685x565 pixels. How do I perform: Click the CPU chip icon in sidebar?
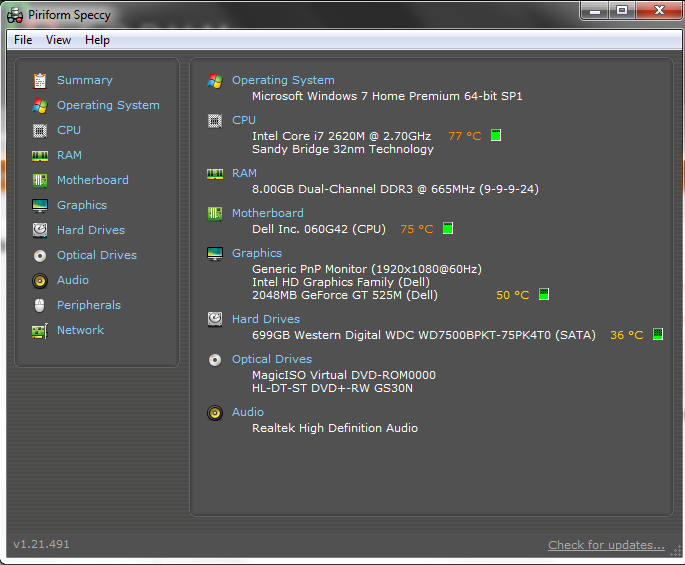pyautogui.click(x=40, y=130)
